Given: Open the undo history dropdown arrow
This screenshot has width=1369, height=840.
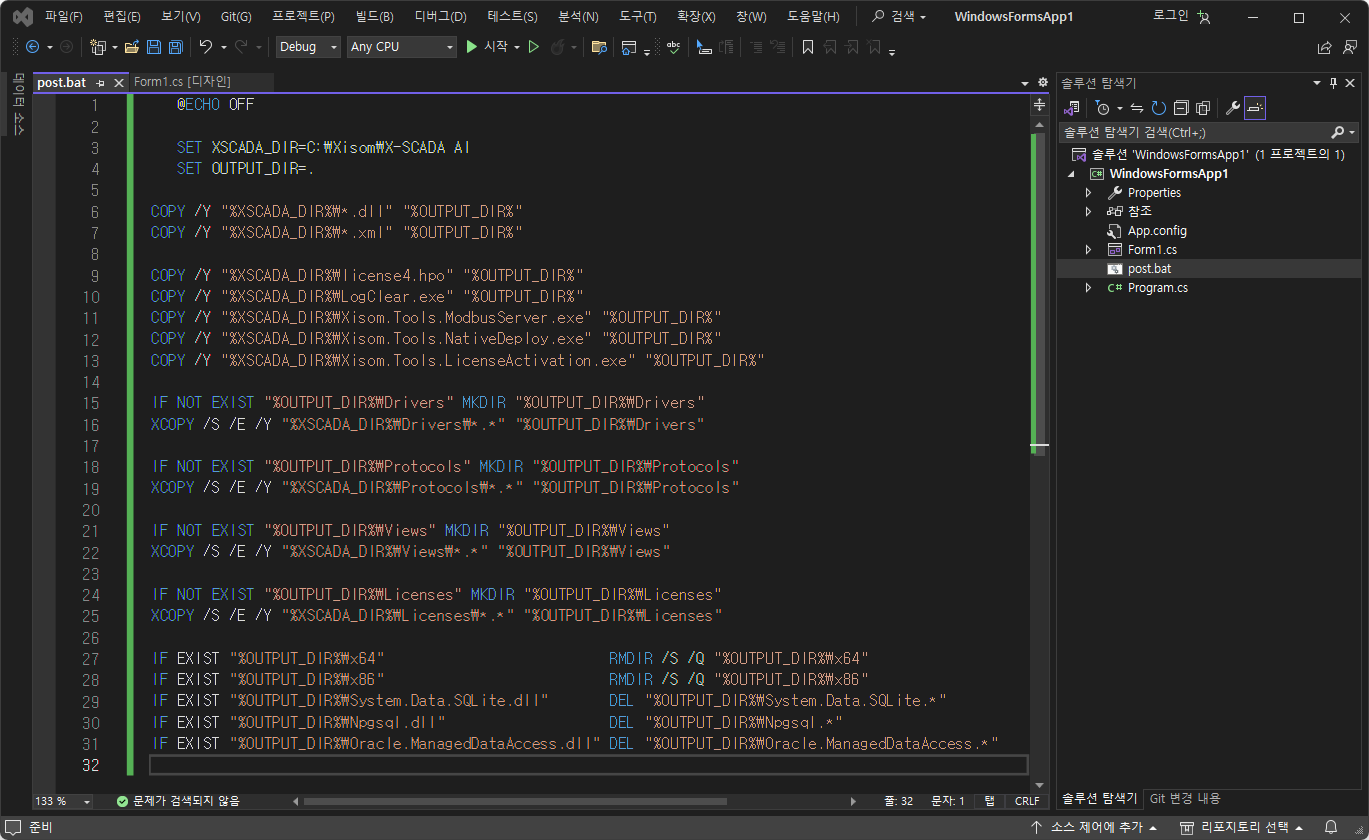Looking at the screenshot, I should (x=222, y=47).
